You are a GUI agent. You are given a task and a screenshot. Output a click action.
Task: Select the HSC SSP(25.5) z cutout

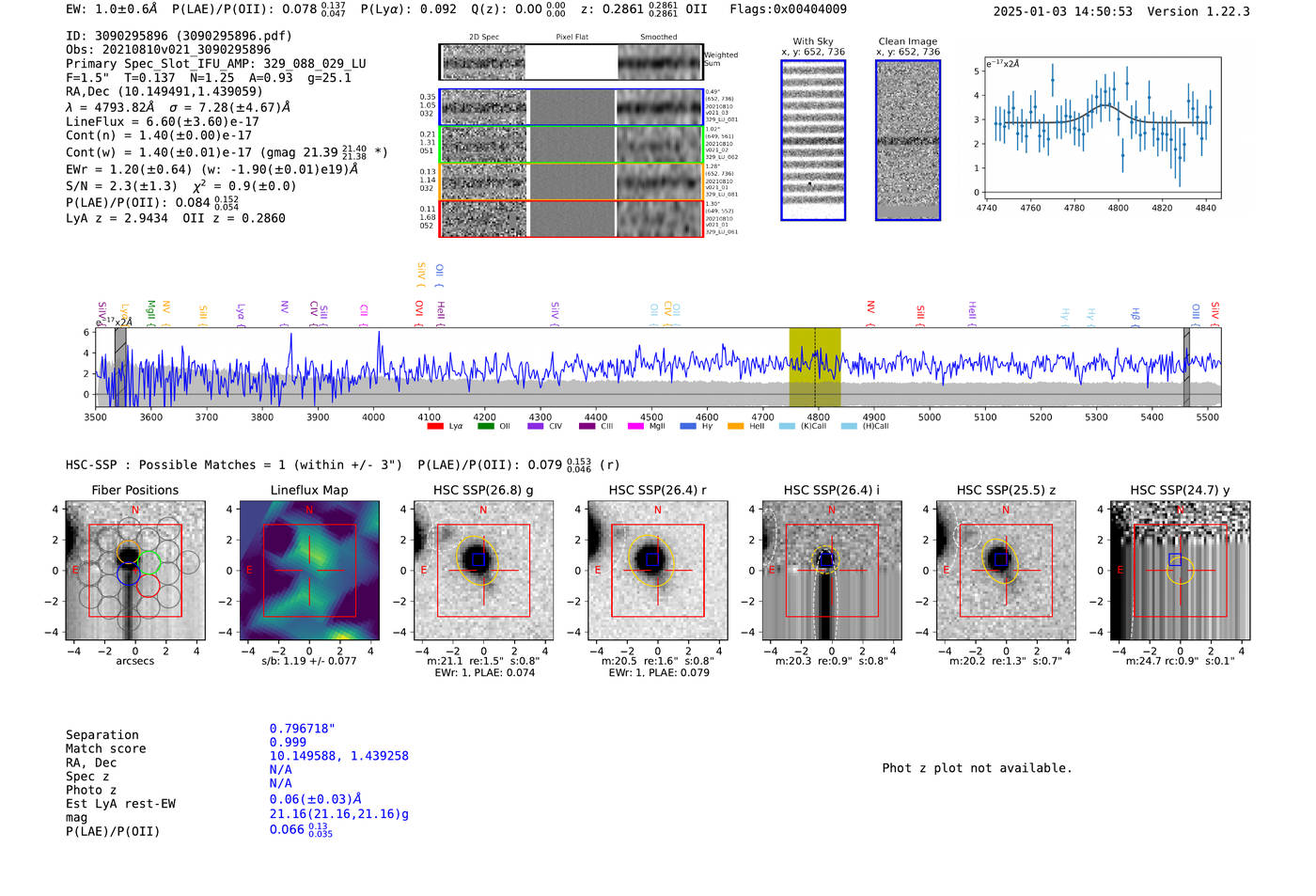point(1006,571)
